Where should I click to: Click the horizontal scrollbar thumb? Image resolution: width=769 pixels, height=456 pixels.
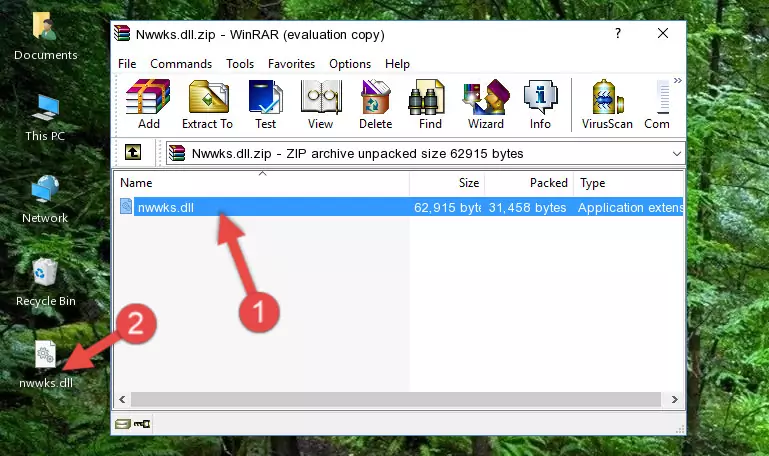(395, 399)
